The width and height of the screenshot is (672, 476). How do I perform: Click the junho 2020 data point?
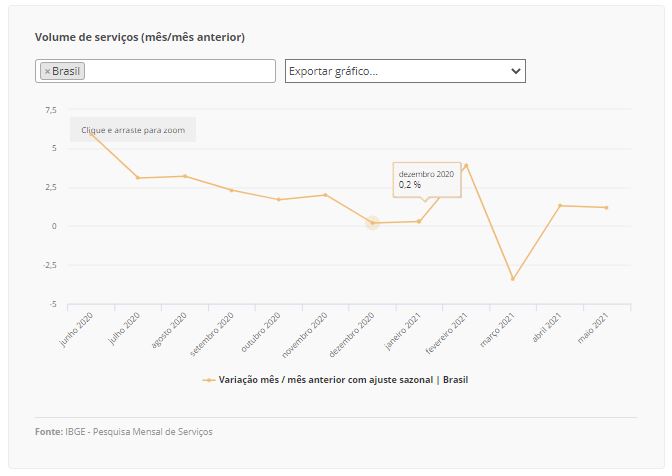92,132
